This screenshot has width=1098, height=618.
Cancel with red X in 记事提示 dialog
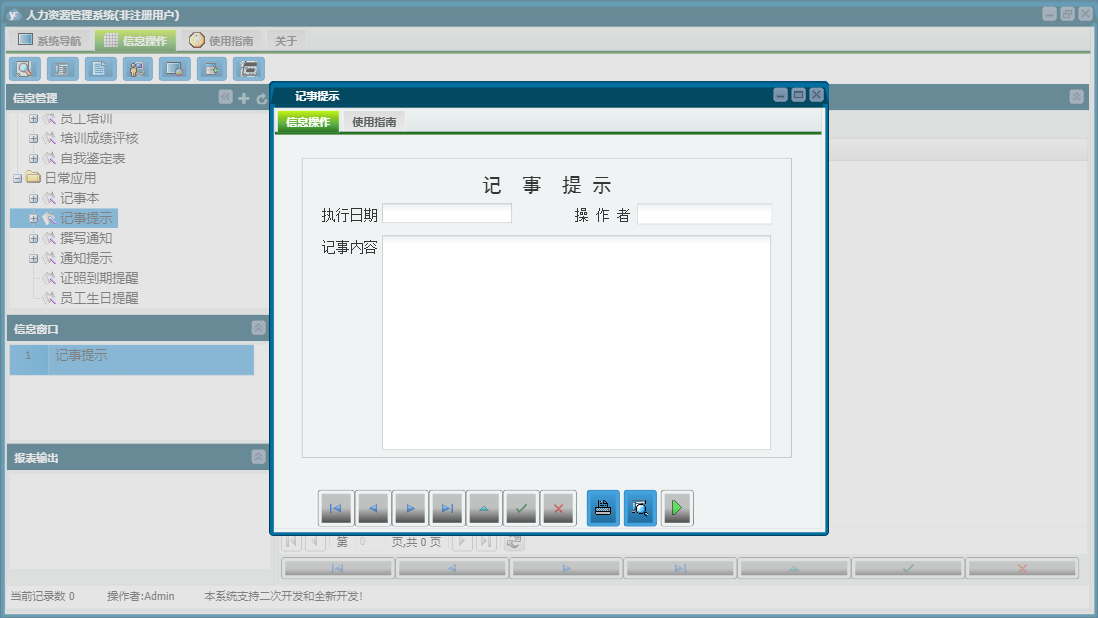(558, 508)
